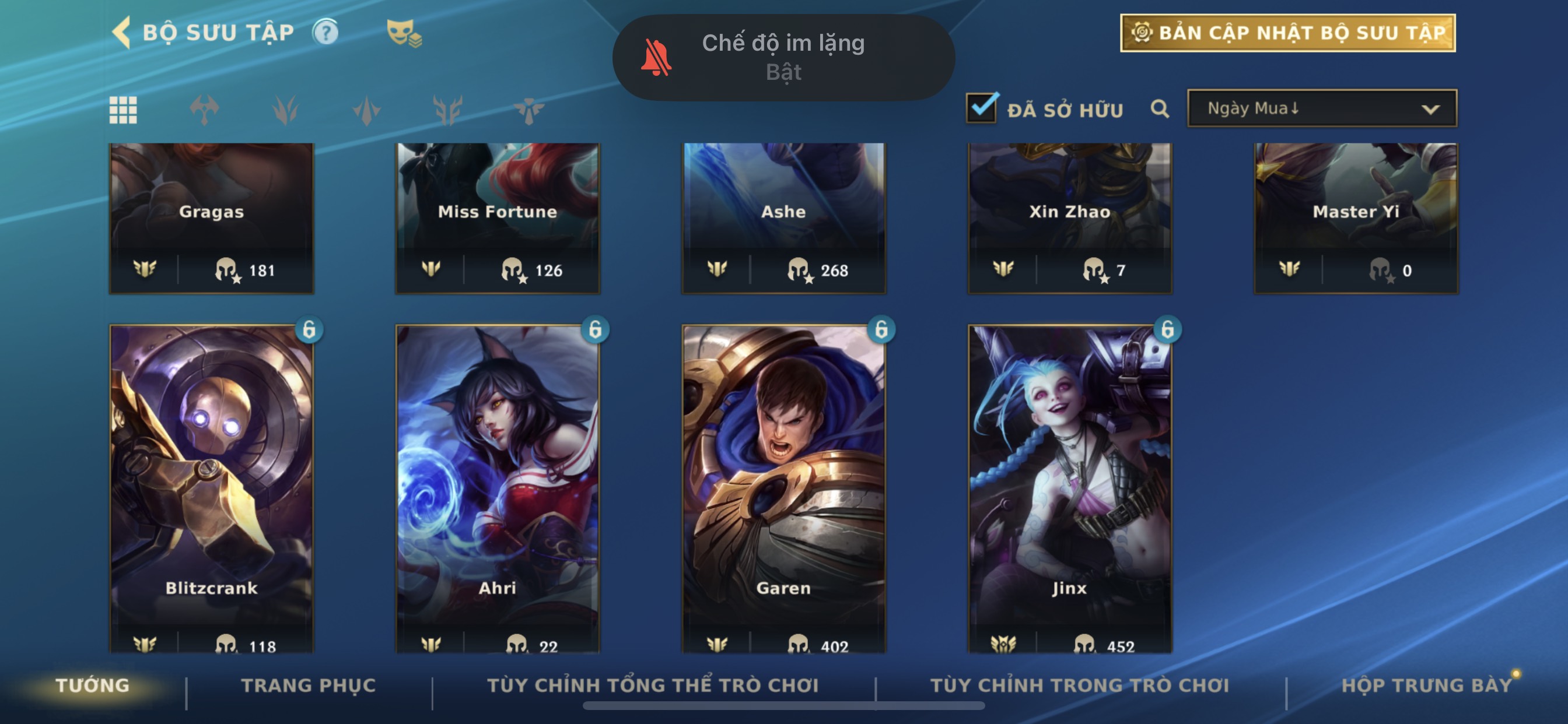The height and width of the screenshot is (724, 1568).
Task: Filter by the last role icon in row
Action: (x=528, y=110)
